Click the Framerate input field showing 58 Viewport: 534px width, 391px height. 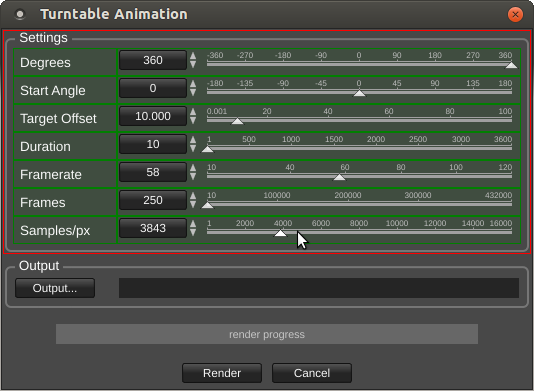click(x=153, y=172)
